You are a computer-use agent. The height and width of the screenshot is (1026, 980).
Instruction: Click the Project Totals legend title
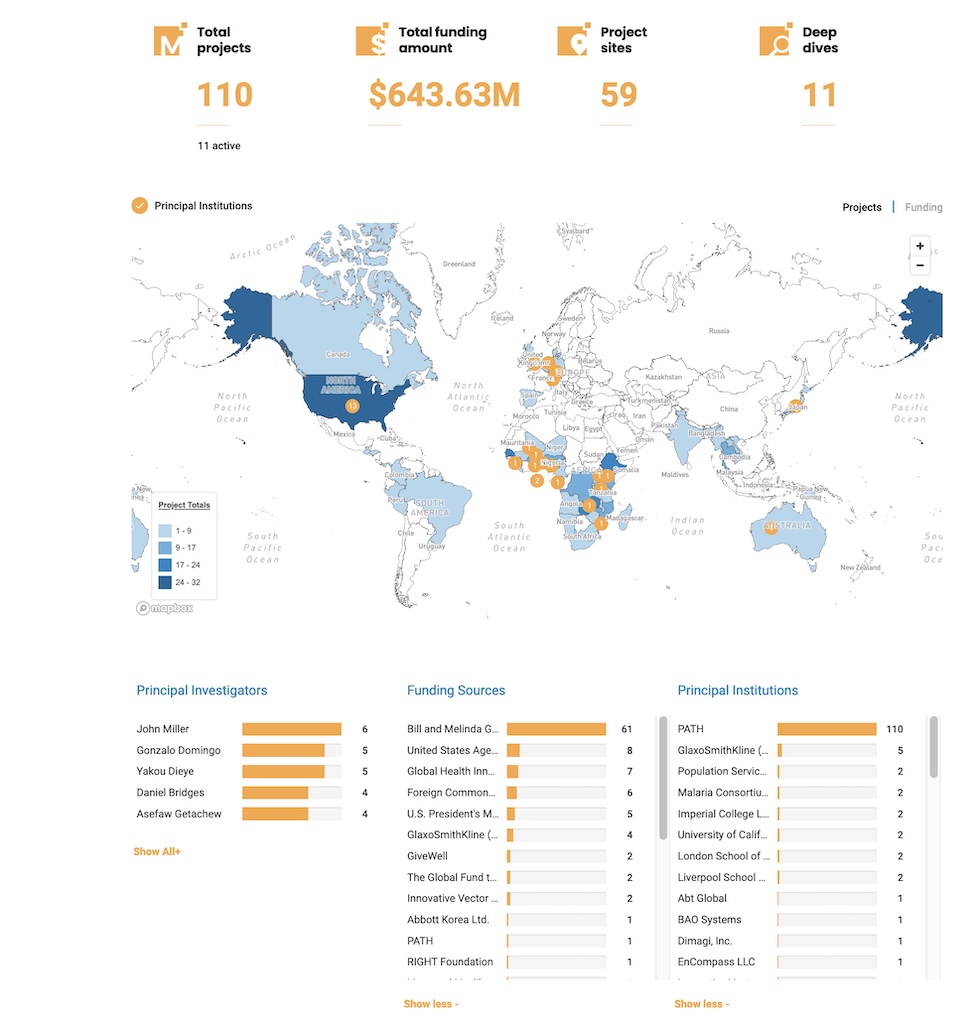tap(184, 505)
